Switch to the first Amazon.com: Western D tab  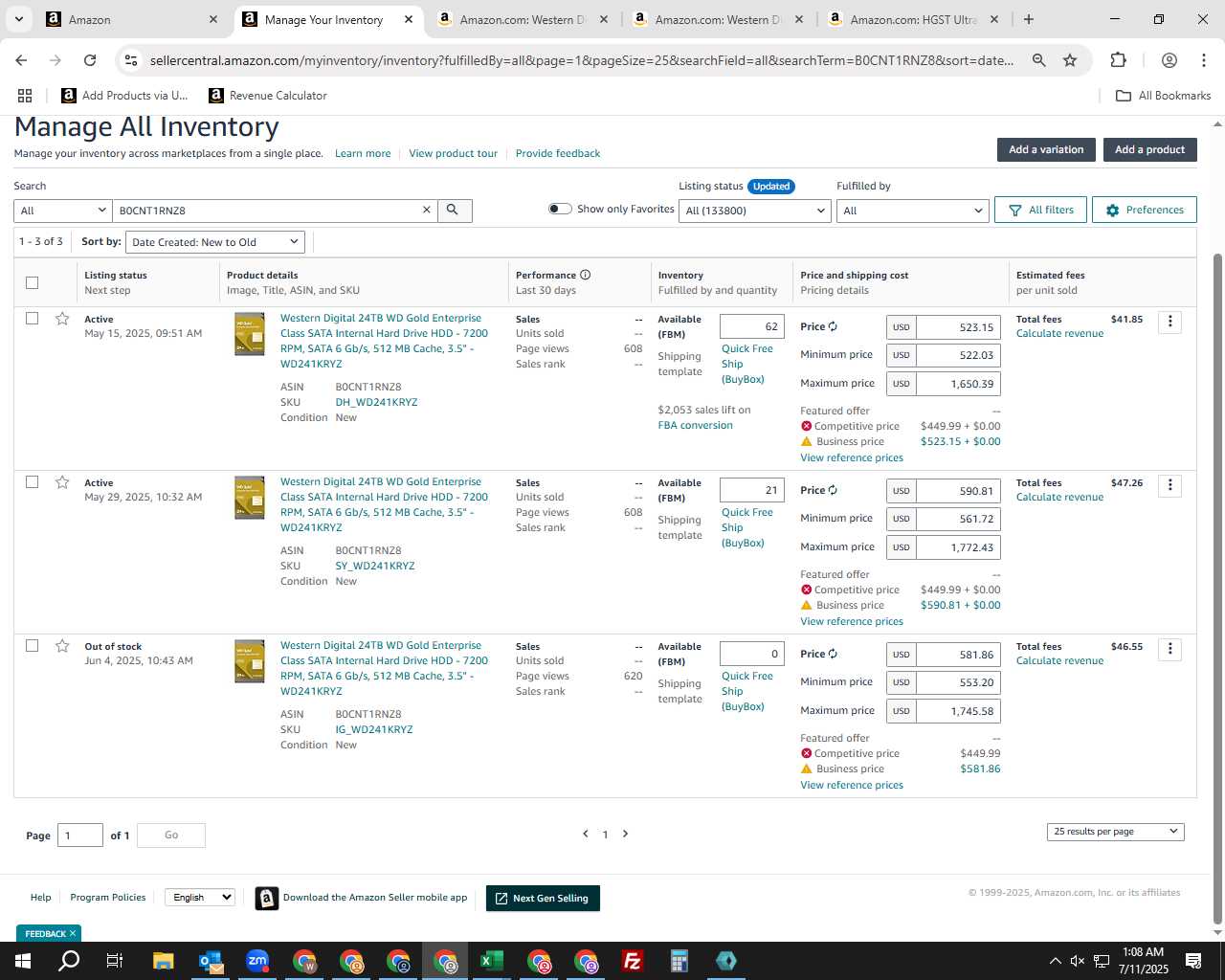522,19
